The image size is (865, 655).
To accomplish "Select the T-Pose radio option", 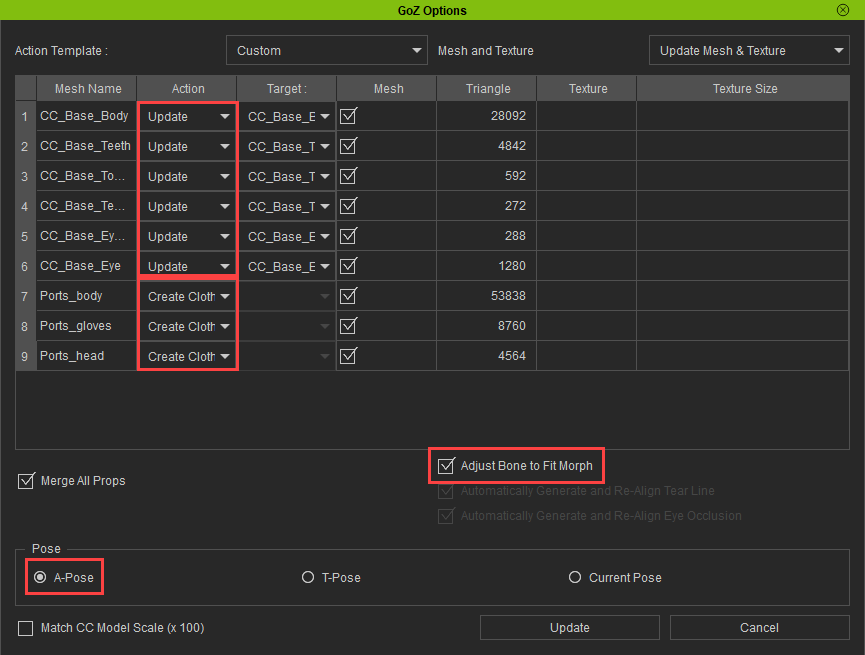I will pyautogui.click(x=308, y=577).
